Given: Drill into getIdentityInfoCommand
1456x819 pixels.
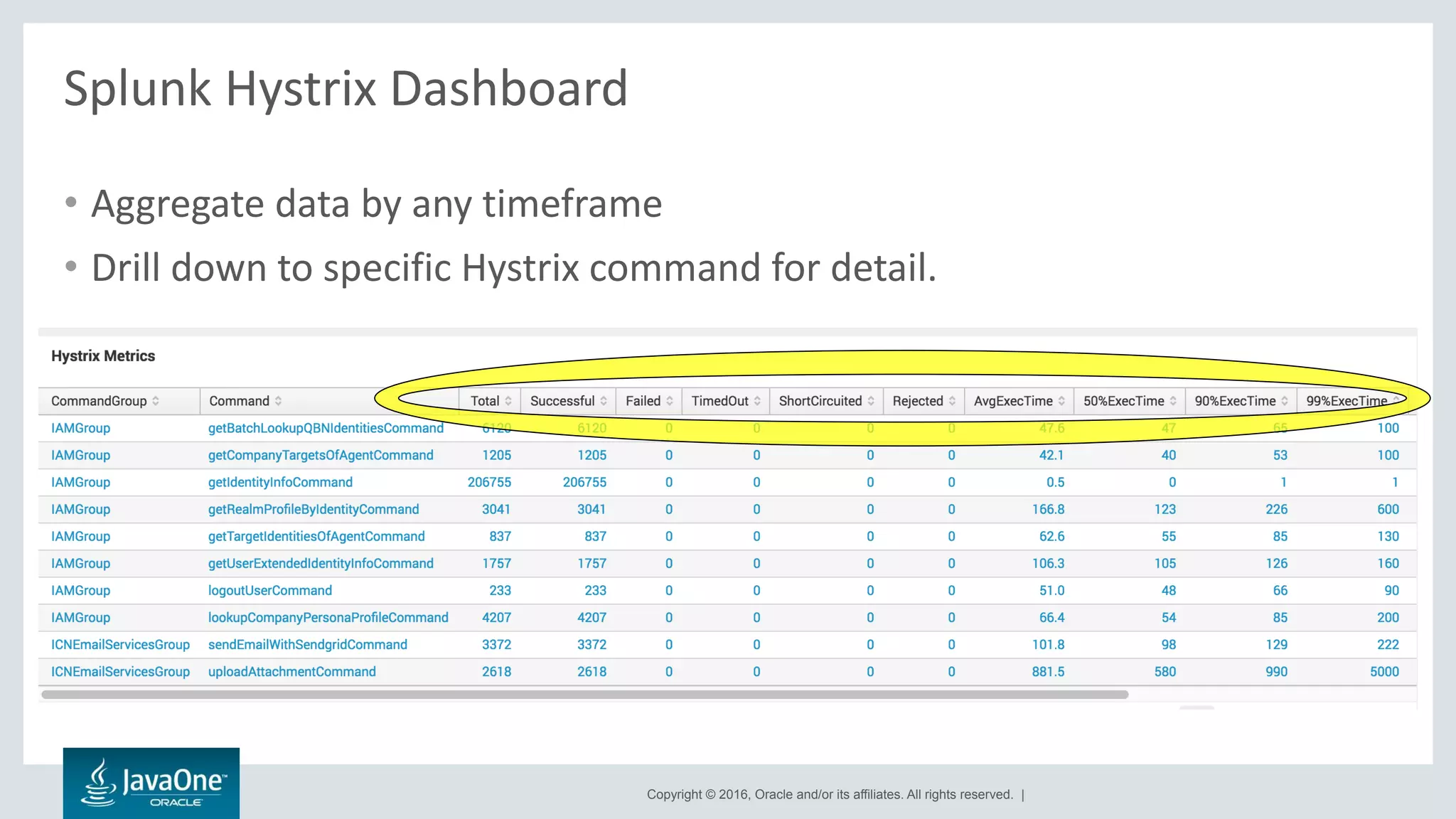Looking at the screenshot, I should [x=280, y=482].
